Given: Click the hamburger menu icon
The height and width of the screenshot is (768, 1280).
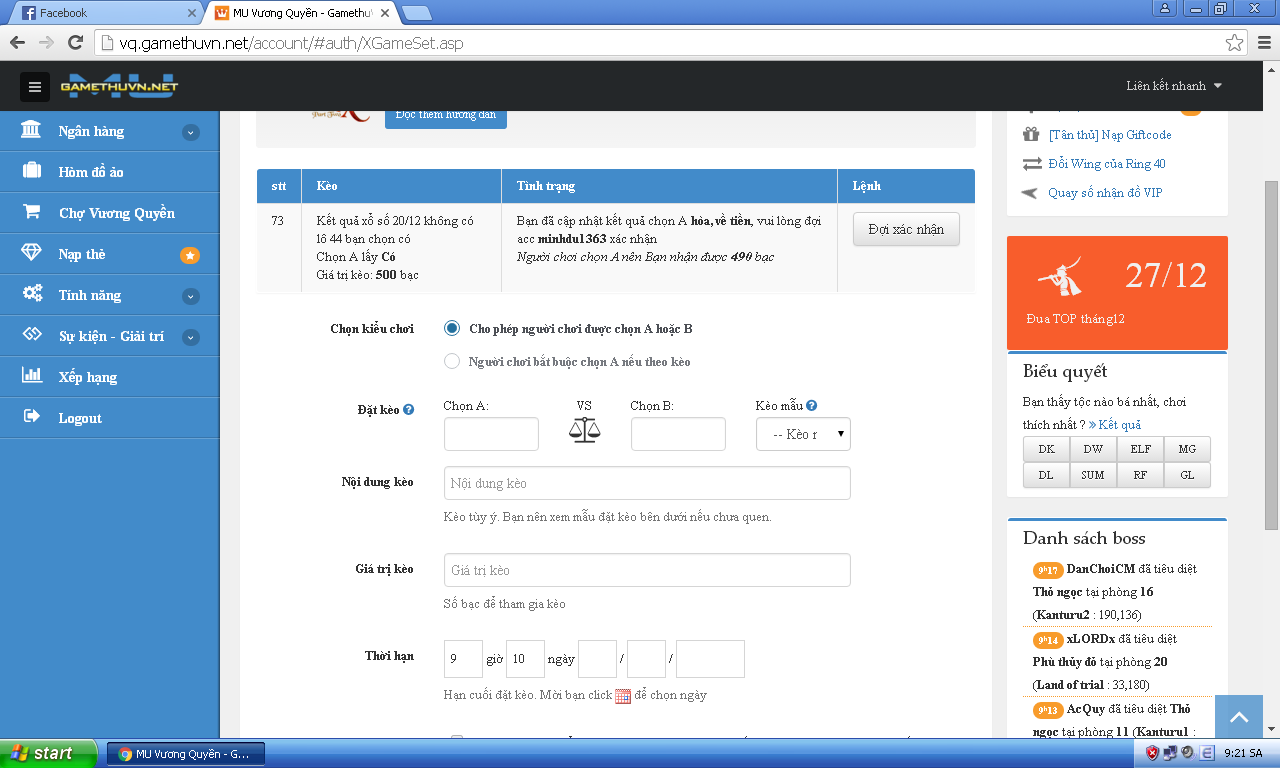Looking at the screenshot, I should pyautogui.click(x=35, y=87).
